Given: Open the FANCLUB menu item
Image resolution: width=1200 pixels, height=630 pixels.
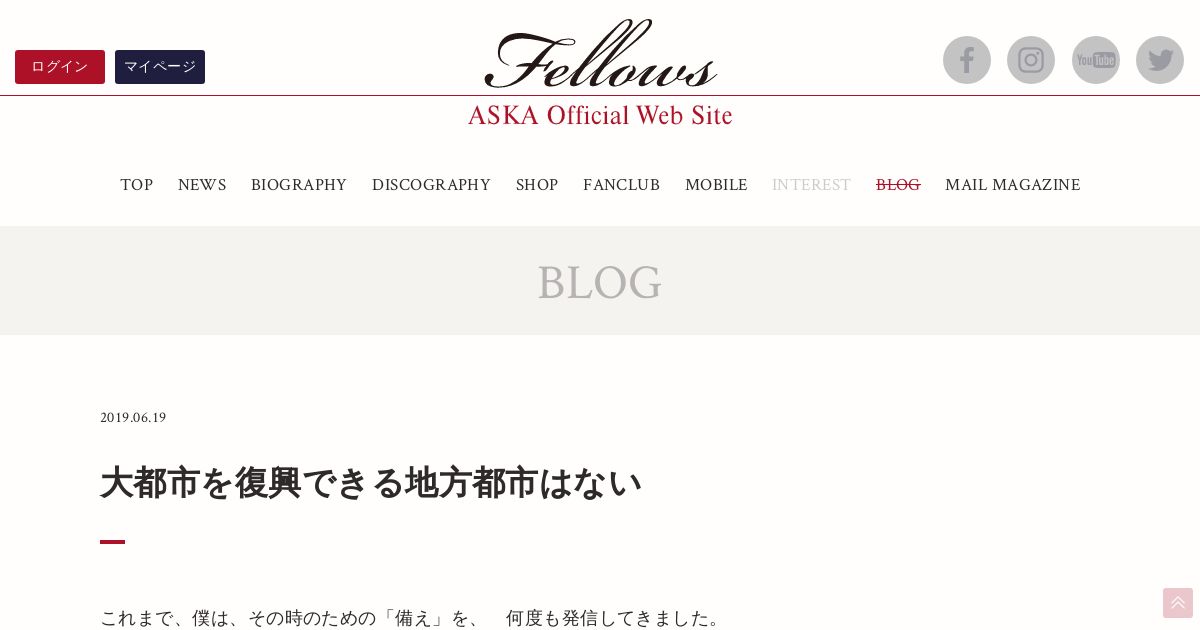Looking at the screenshot, I should coord(622,185).
